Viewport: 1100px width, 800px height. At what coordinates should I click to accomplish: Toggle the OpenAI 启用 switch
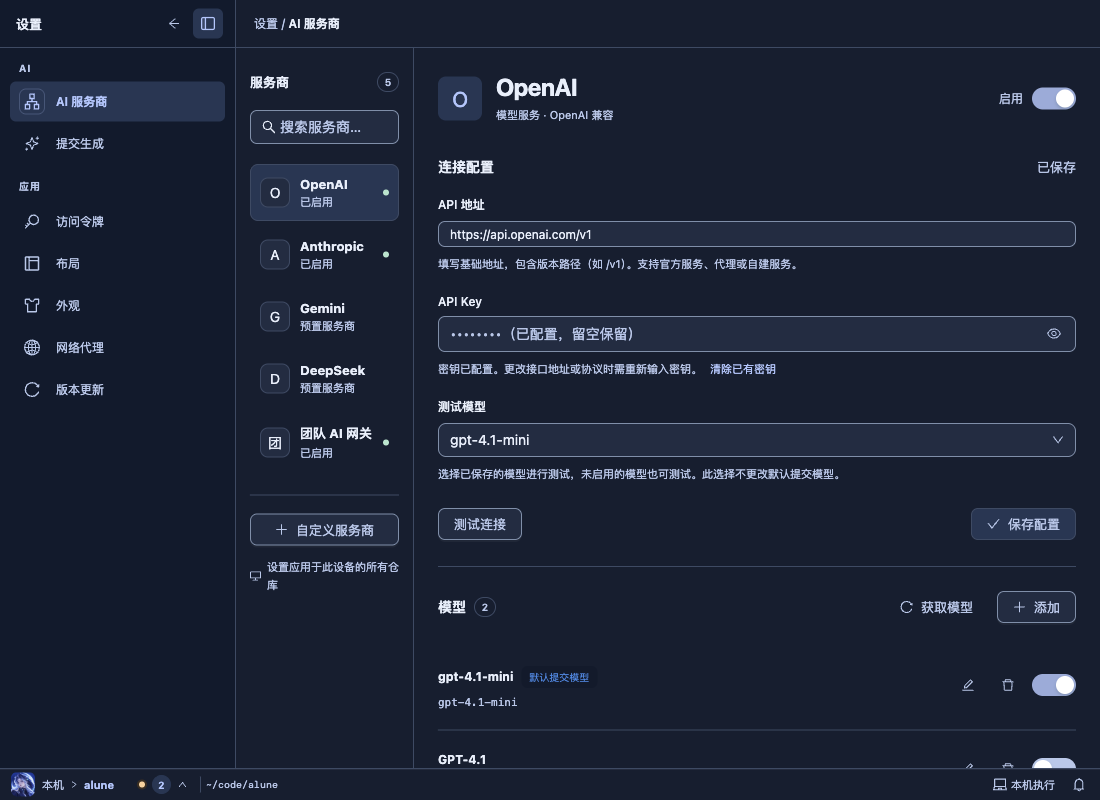[x=1053, y=99]
